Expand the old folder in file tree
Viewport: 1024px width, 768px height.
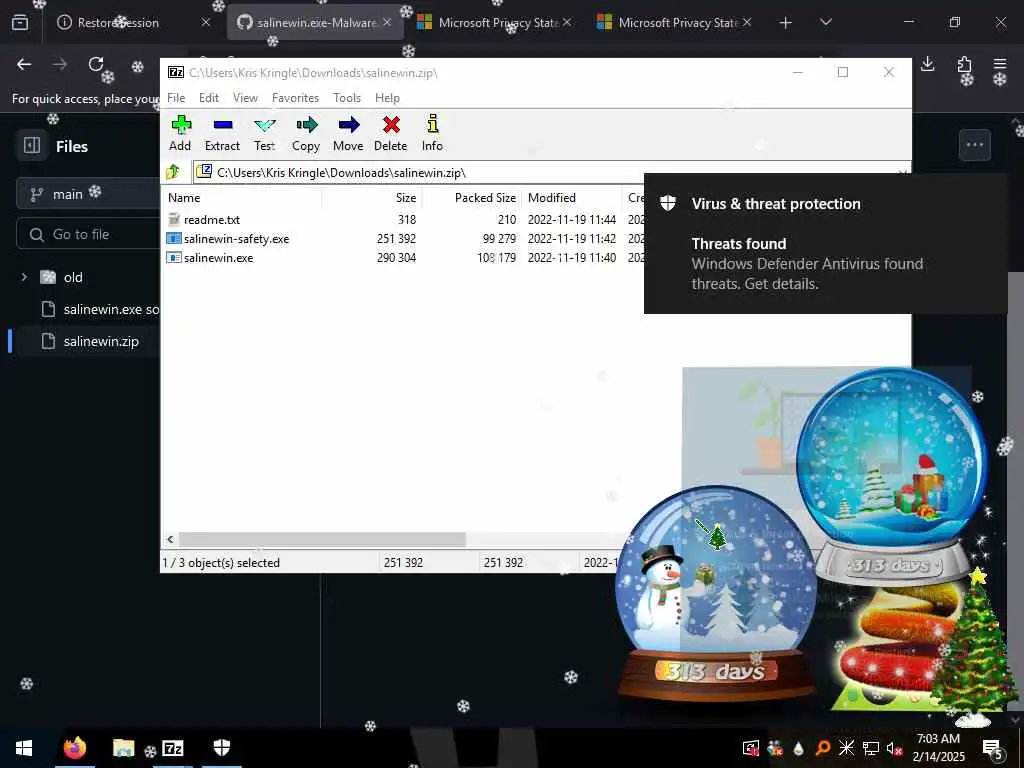pos(24,277)
